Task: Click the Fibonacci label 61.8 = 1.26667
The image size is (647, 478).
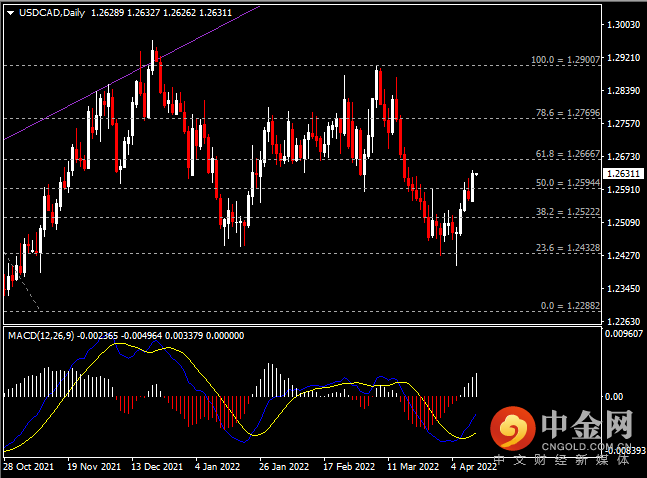Action: tap(568, 154)
